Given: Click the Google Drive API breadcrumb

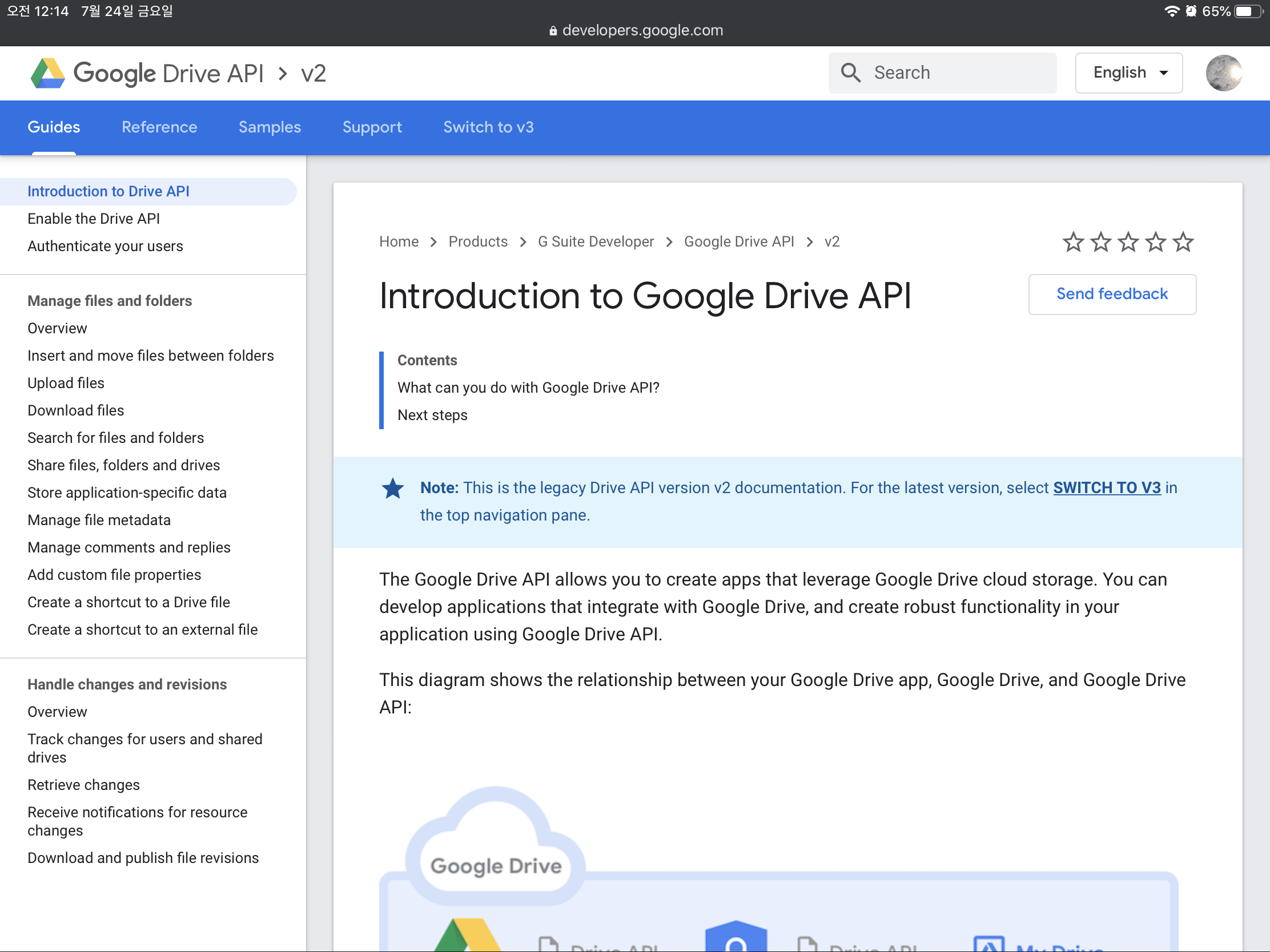Looking at the screenshot, I should (739, 241).
